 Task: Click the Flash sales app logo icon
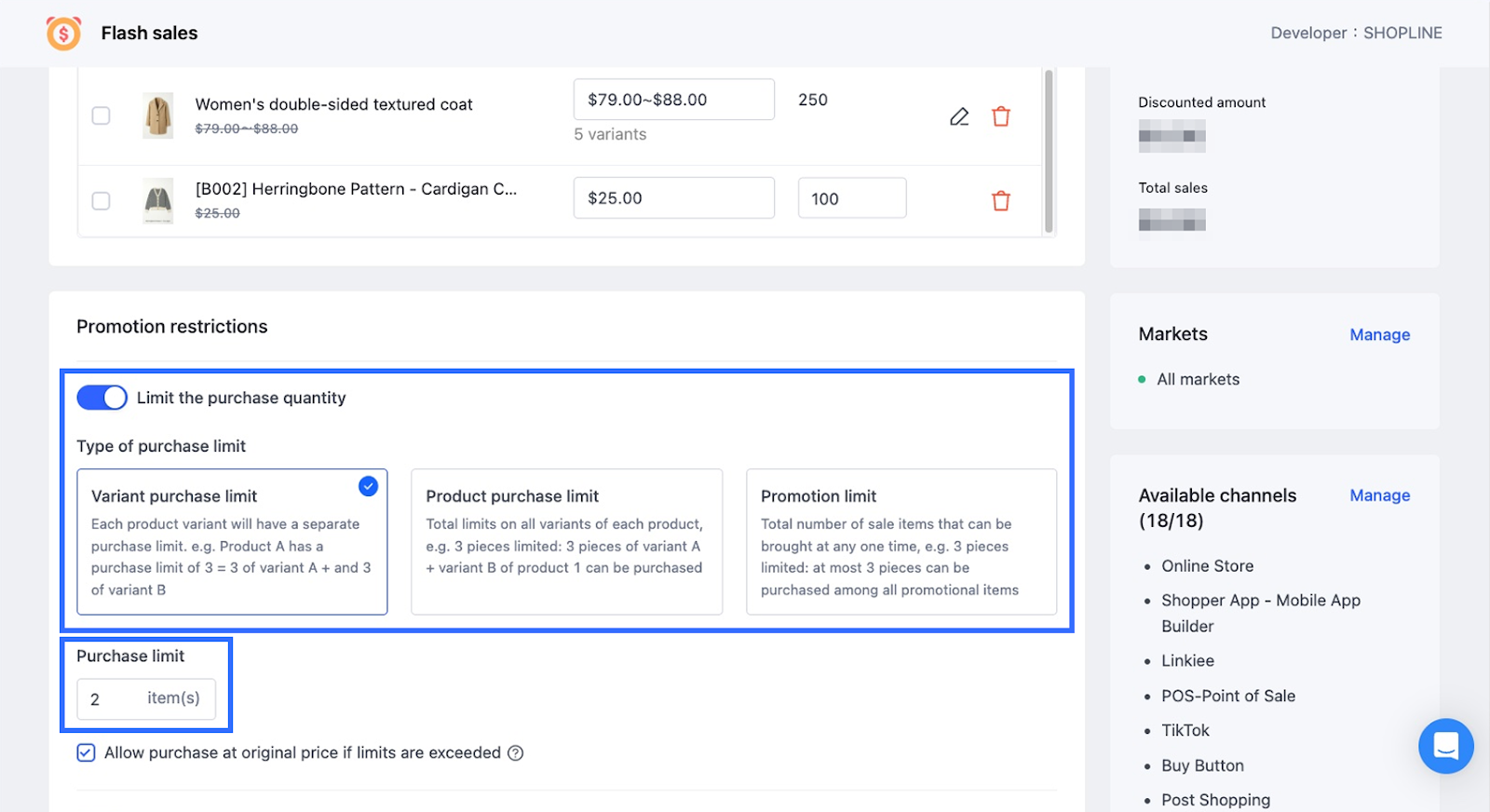tap(63, 34)
